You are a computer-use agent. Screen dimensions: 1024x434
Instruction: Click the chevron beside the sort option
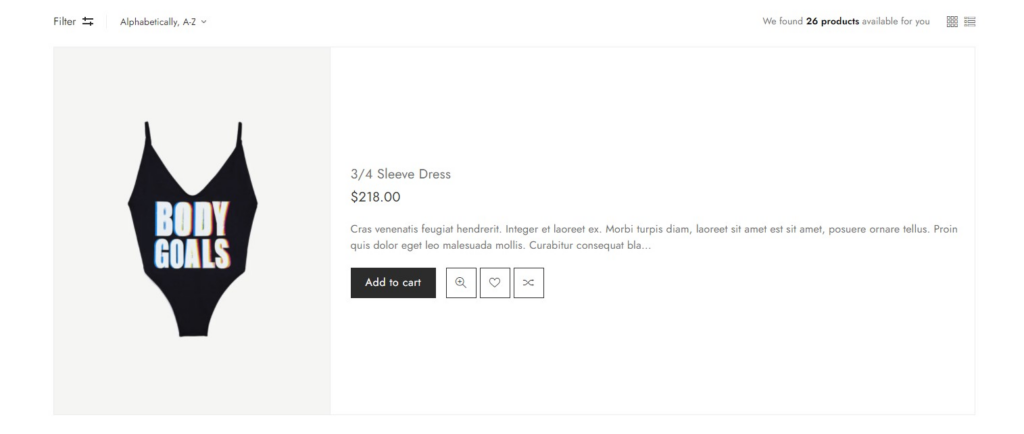tap(204, 22)
